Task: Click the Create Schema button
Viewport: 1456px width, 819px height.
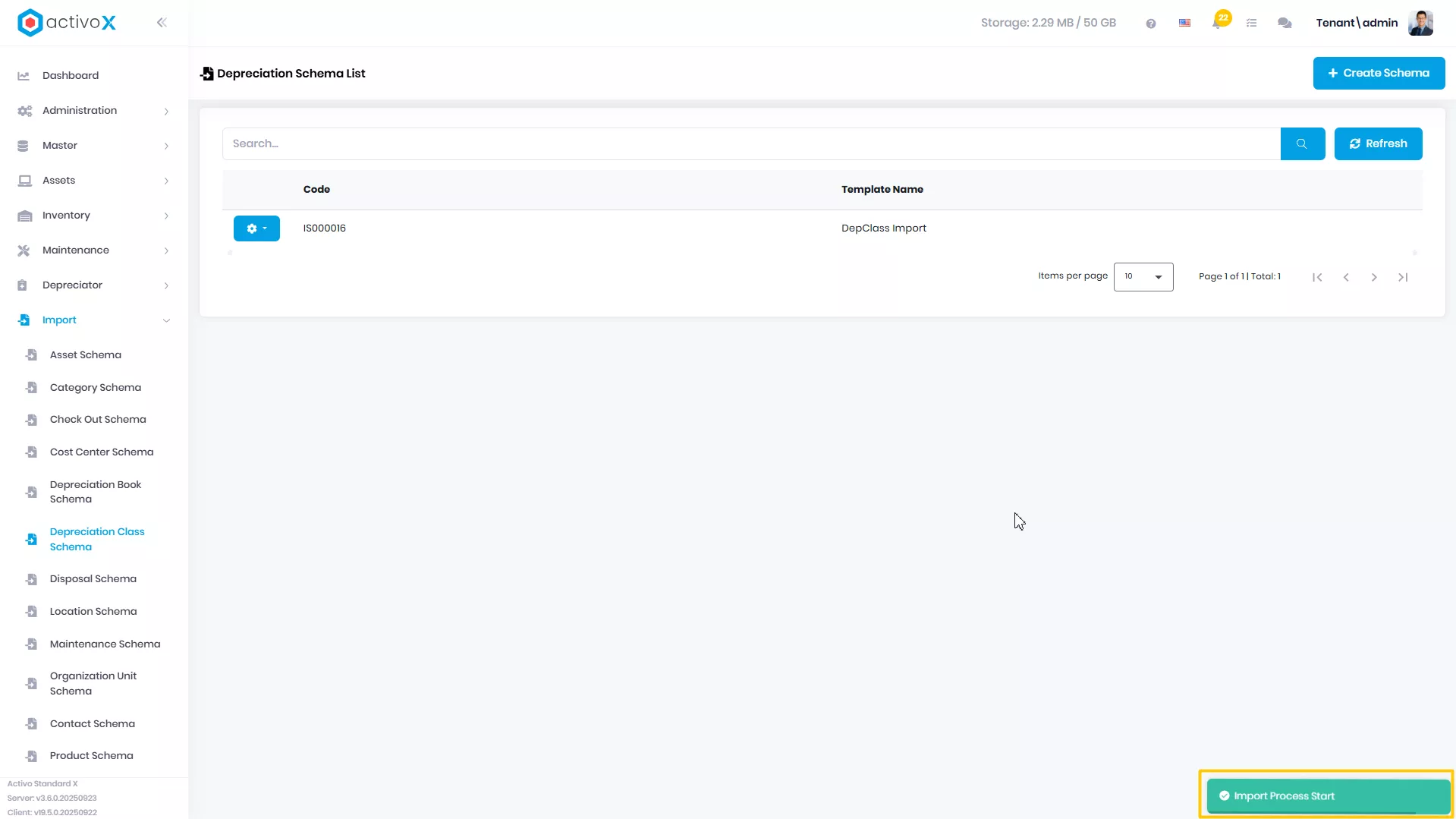Action: click(1379, 73)
